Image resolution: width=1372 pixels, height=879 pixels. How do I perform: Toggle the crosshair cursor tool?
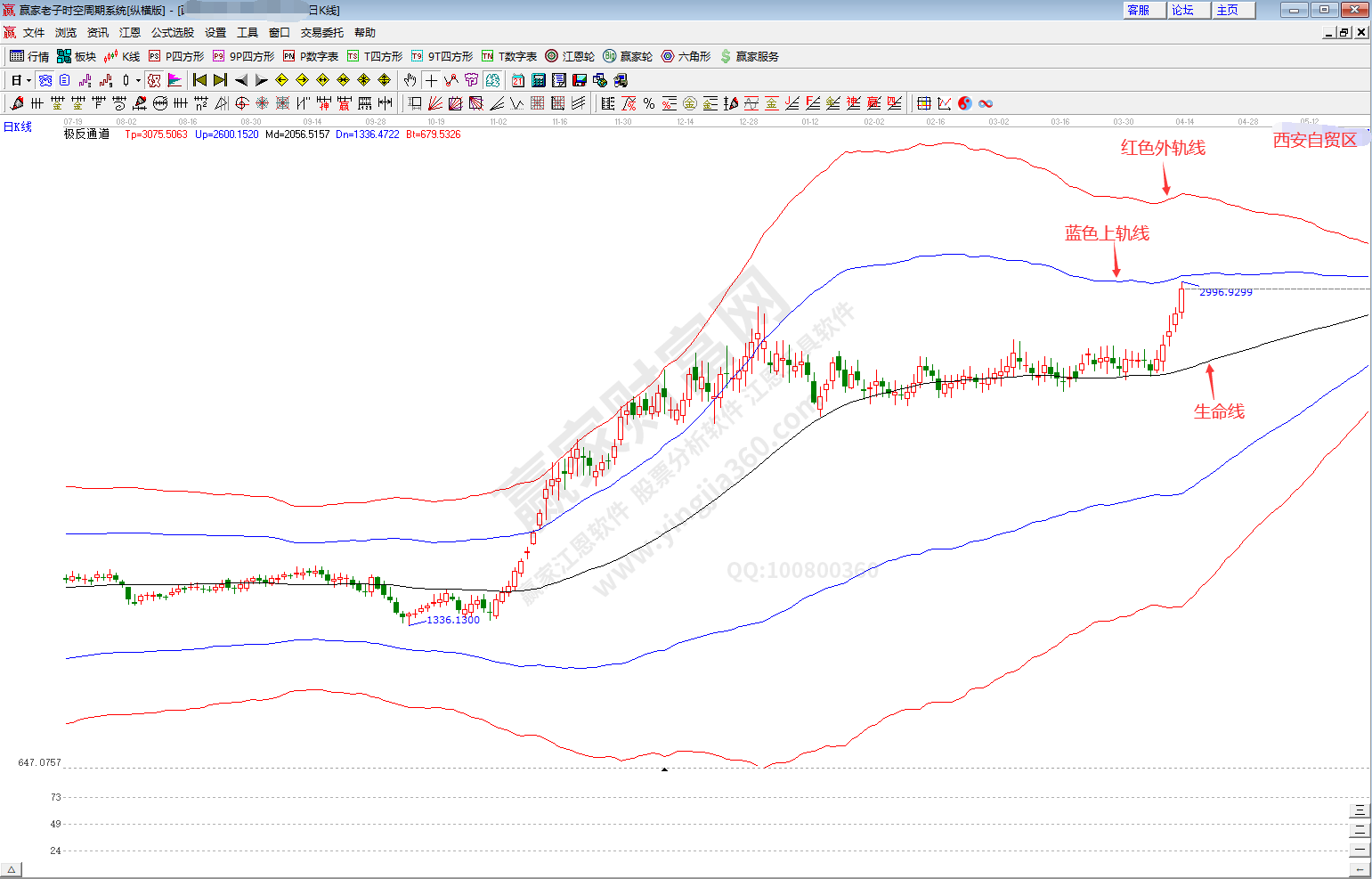click(x=431, y=80)
